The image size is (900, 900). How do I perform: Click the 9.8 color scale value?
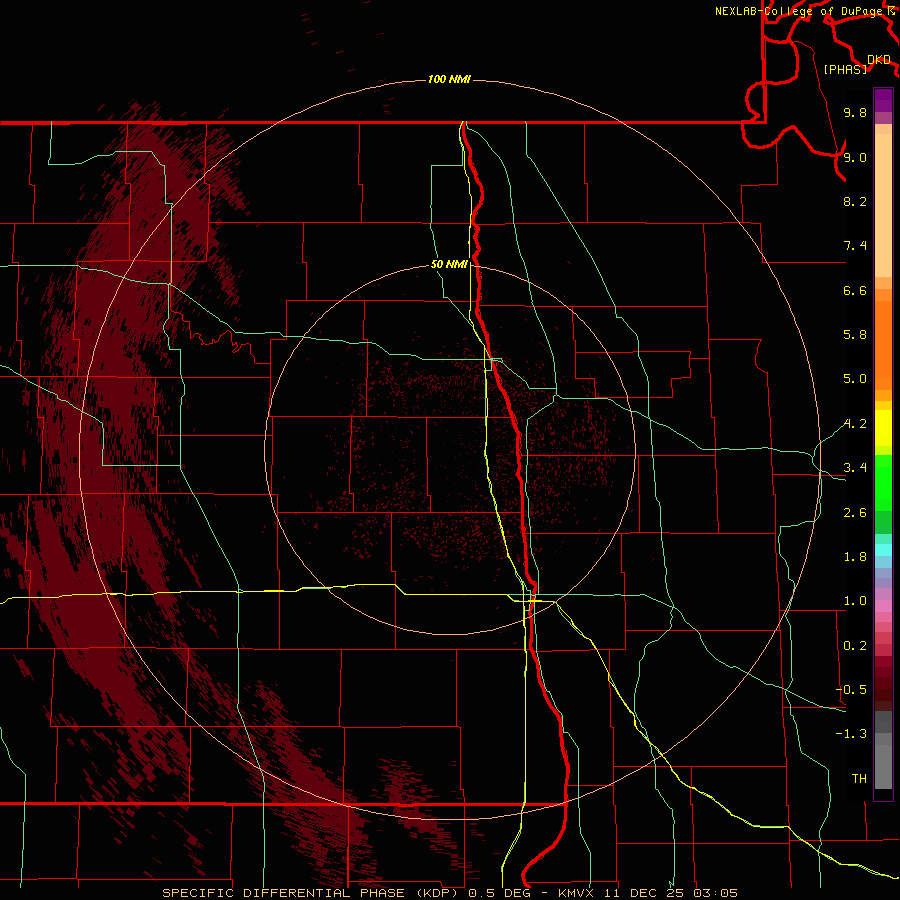pyautogui.click(x=855, y=112)
